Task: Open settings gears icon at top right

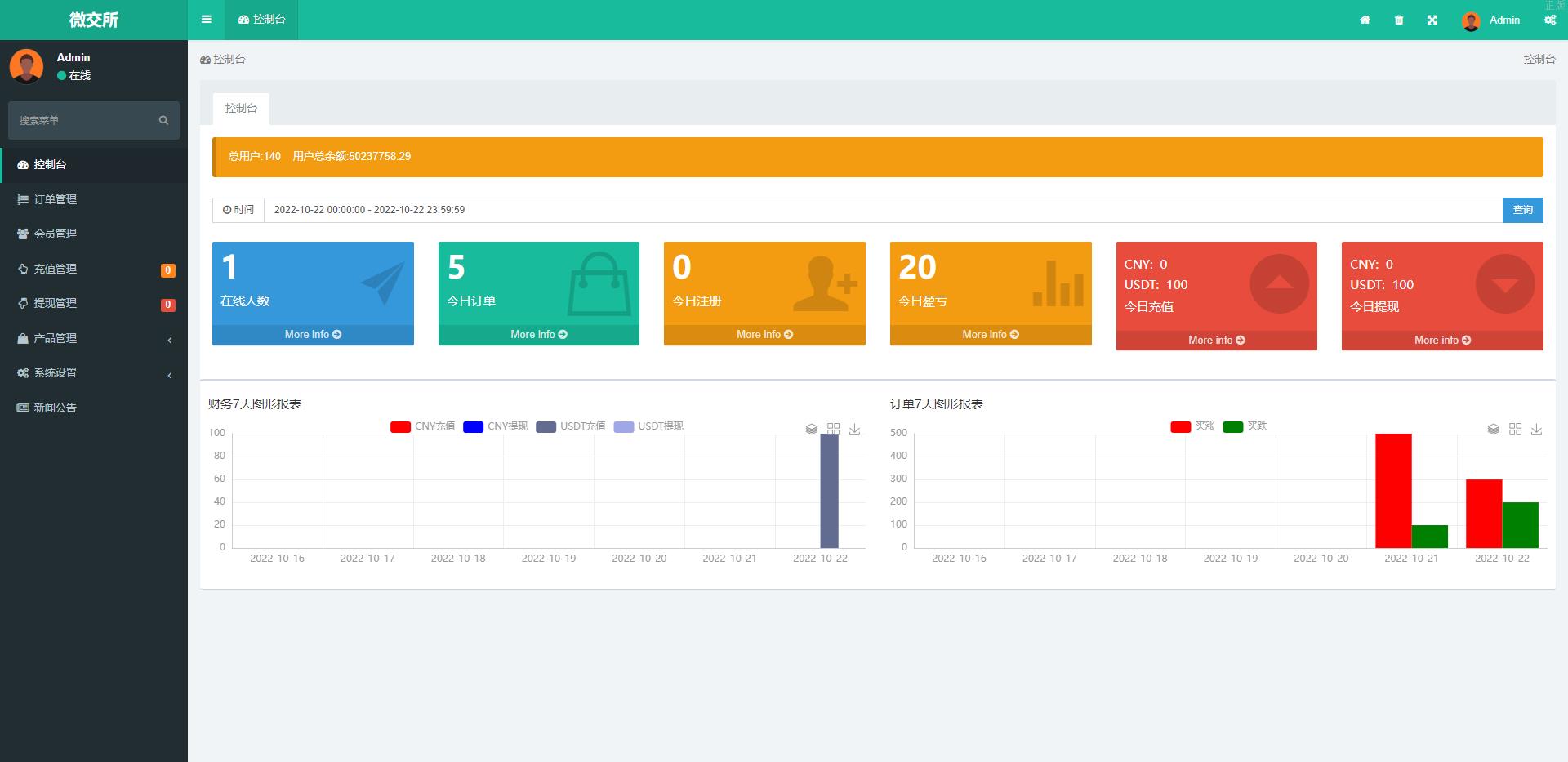Action: click(x=1549, y=20)
